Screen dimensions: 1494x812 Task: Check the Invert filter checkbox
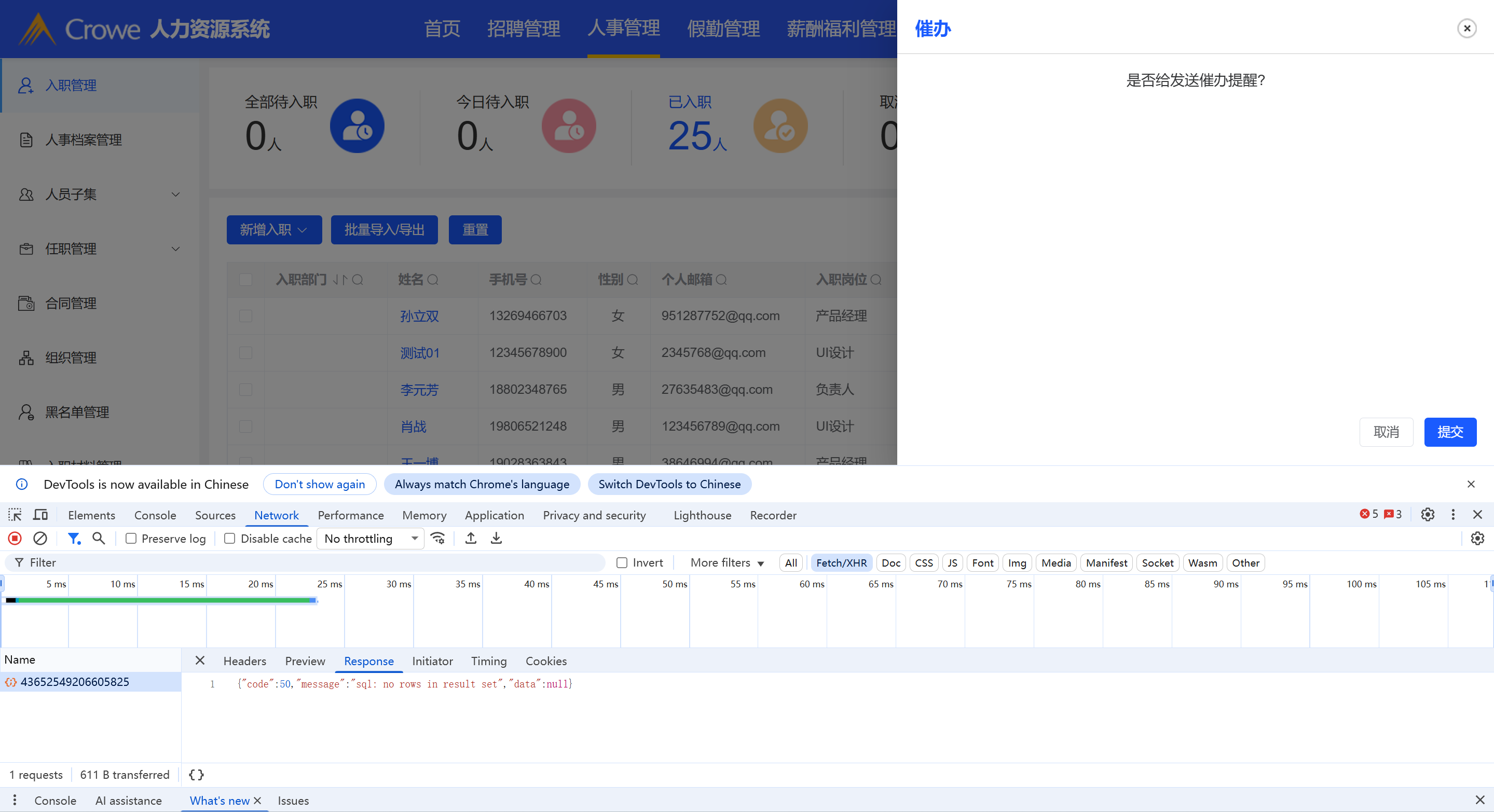622,562
